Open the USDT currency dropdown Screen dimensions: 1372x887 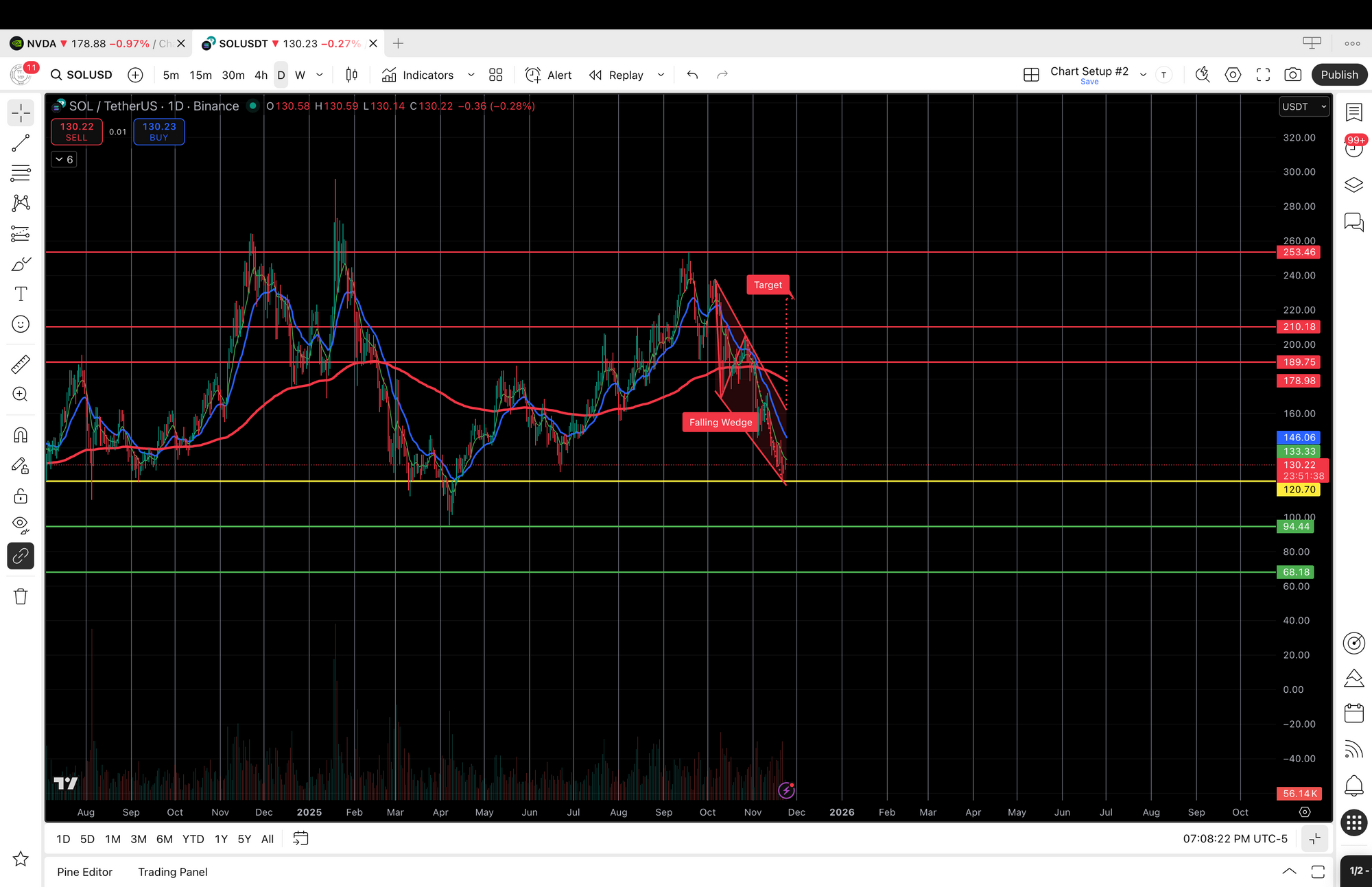tap(1304, 106)
